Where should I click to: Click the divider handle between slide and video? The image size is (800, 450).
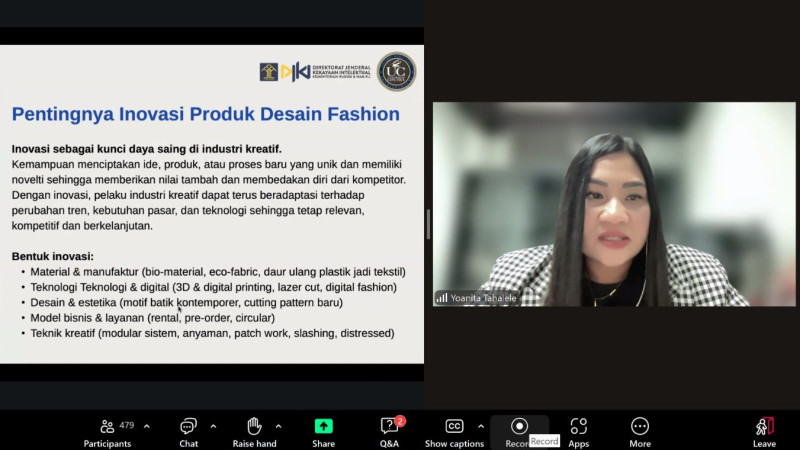428,223
